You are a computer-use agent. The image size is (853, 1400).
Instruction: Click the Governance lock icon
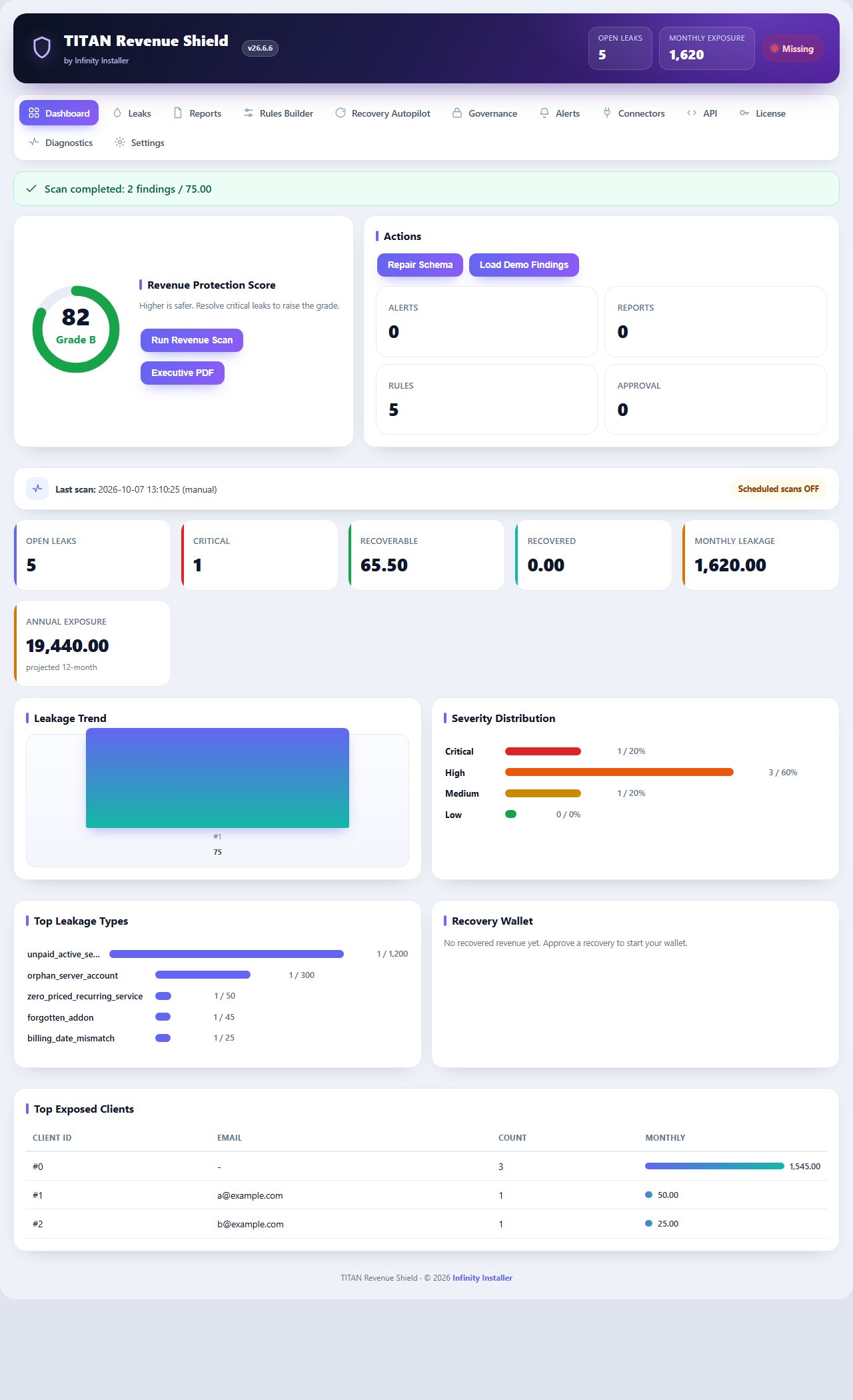(x=457, y=113)
